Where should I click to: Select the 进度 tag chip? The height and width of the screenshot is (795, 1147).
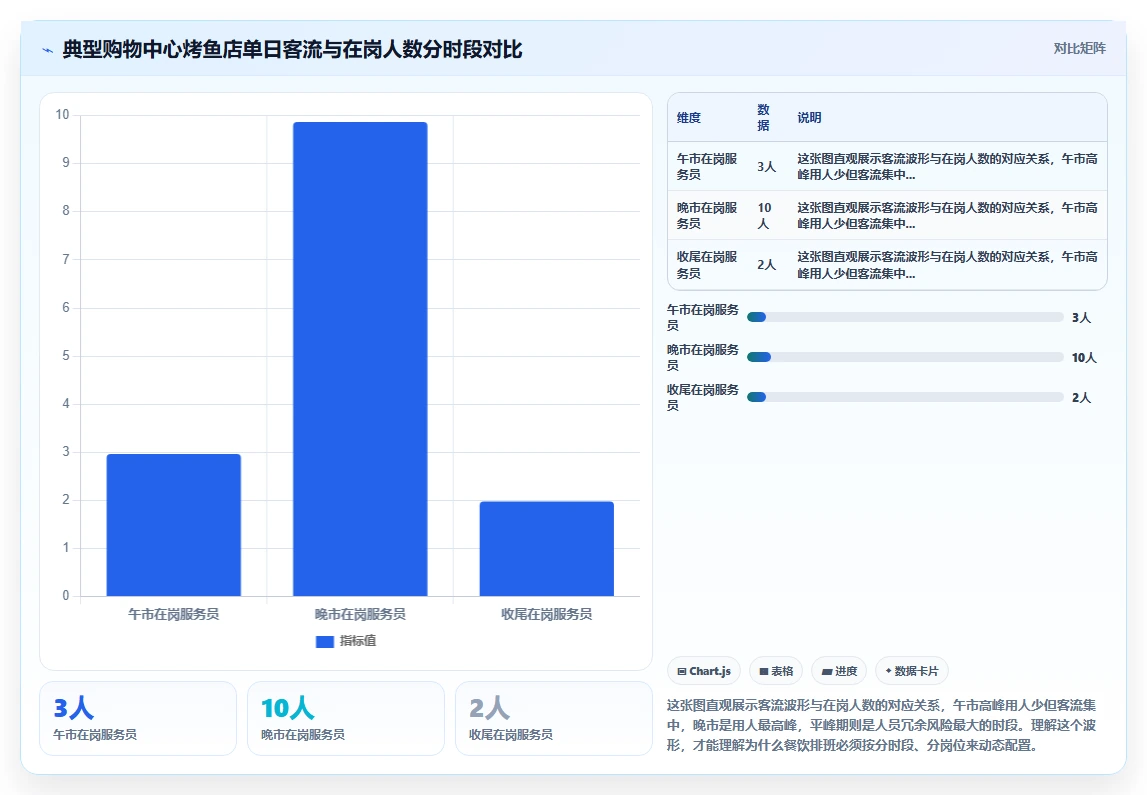click(839, 671)
